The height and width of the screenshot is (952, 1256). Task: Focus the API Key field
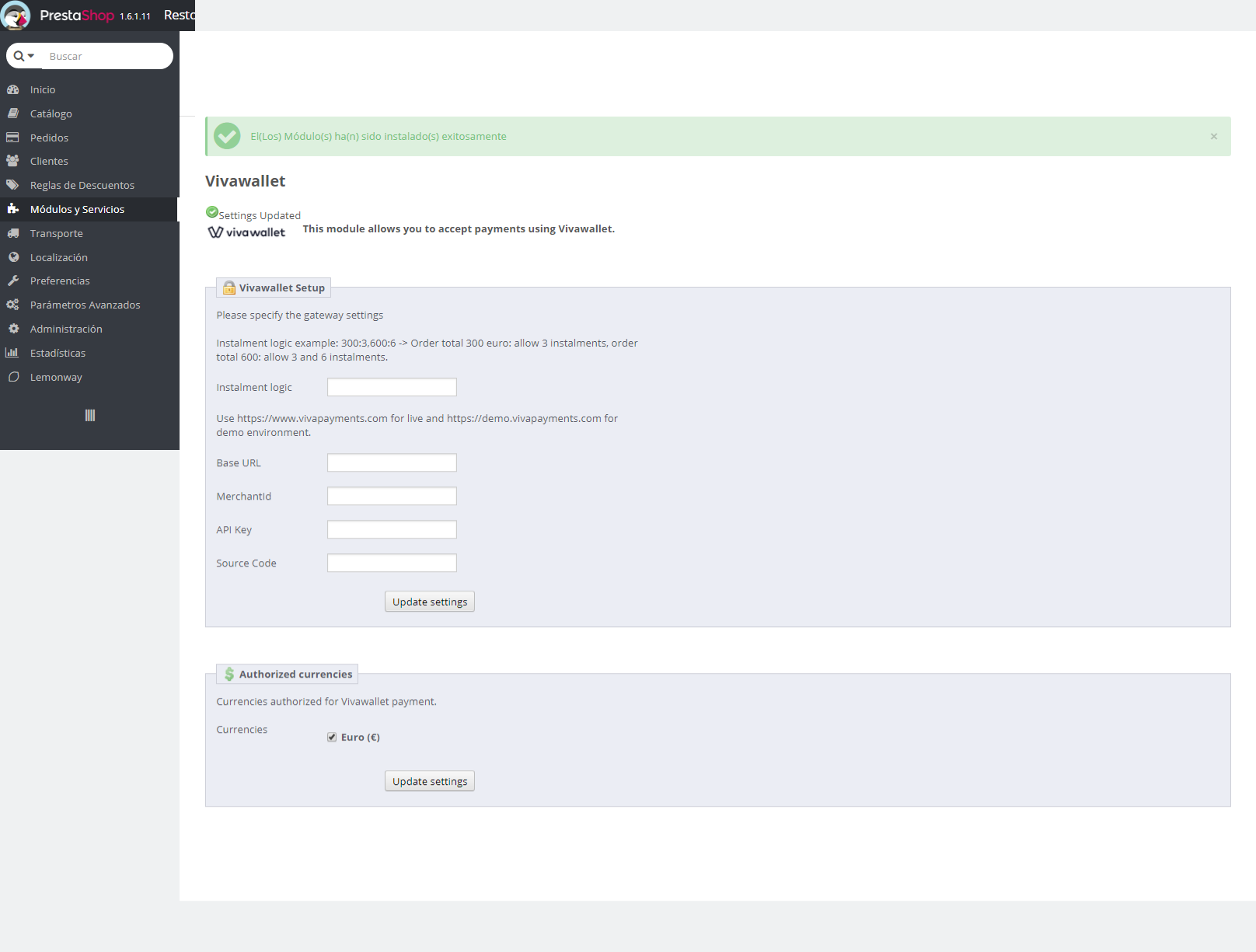[x=392, y=529]
